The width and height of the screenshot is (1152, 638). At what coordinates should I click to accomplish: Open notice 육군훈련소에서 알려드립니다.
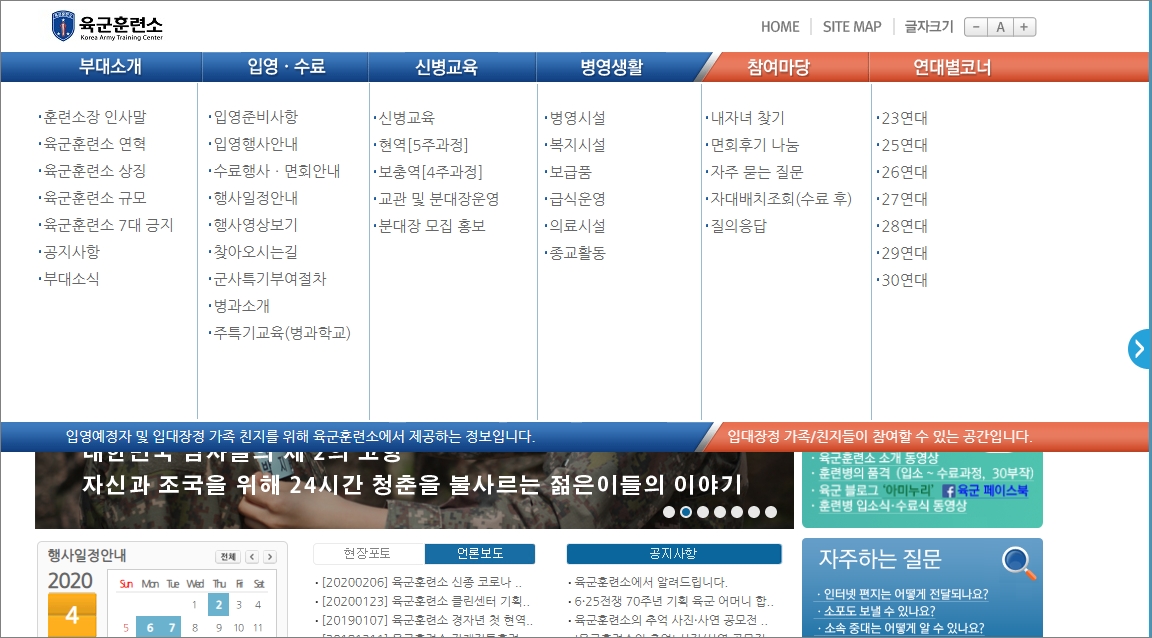[651, 582]
